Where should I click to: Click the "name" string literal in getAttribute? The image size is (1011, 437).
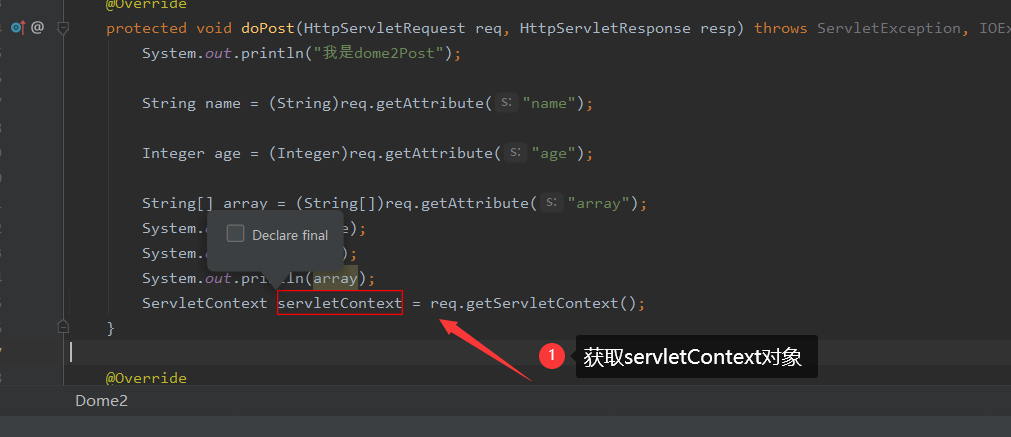[549, 103]
